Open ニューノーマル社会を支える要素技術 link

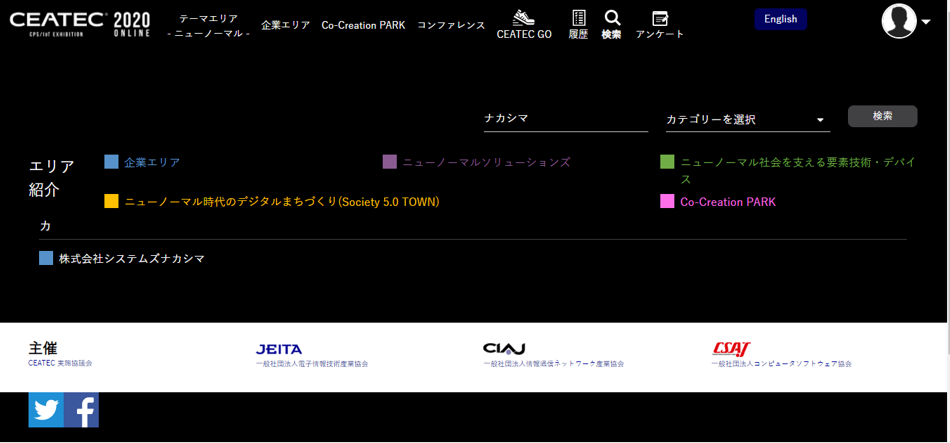coord(797,171)
